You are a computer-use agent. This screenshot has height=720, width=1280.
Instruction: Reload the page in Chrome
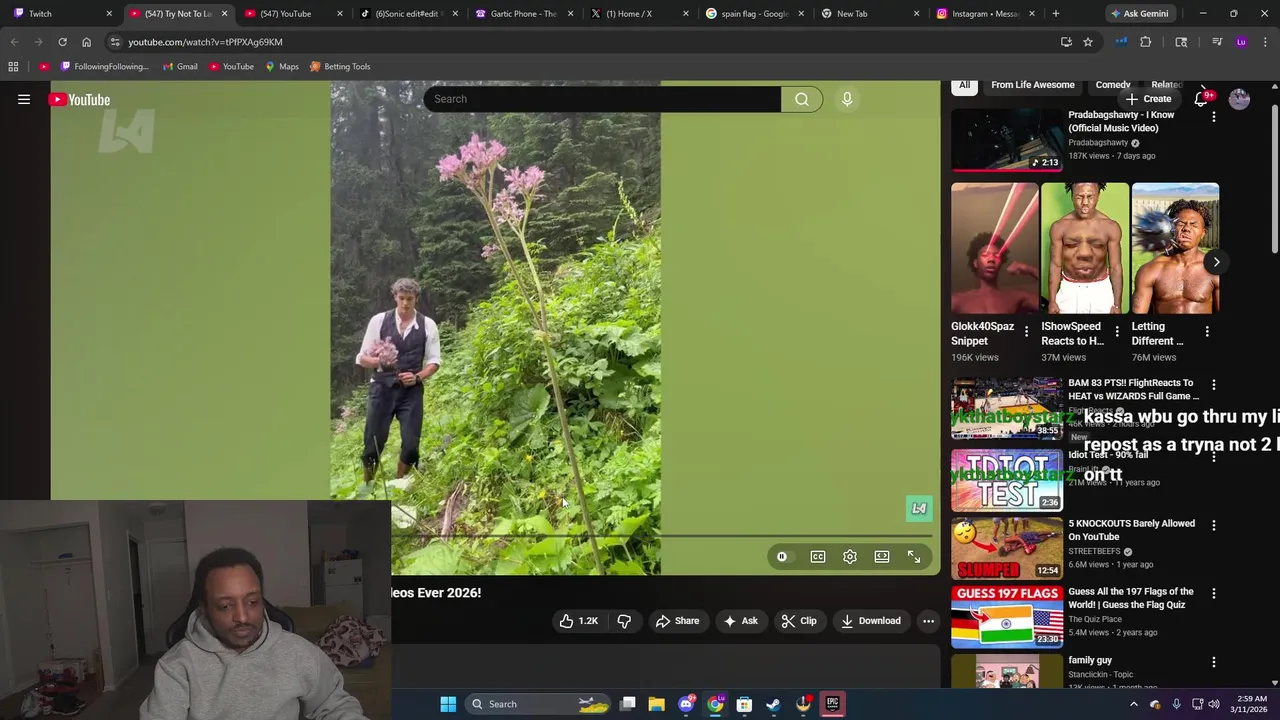coord(62,42)
